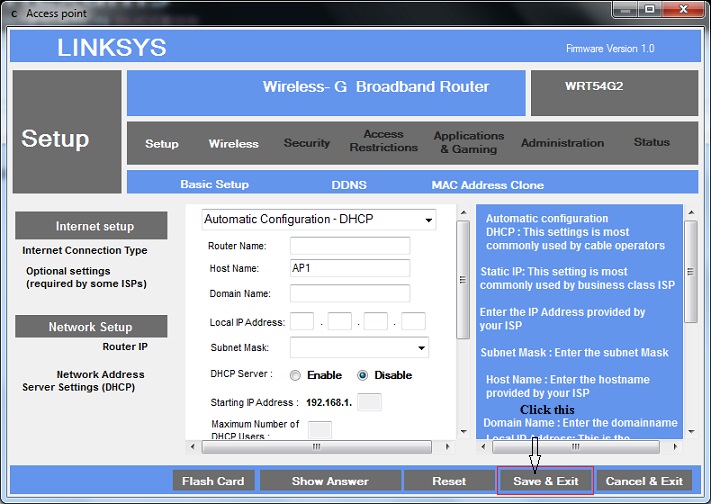
Task: Click the Internet setup section header
Action: pyautogui.click(x=91, y=225)
